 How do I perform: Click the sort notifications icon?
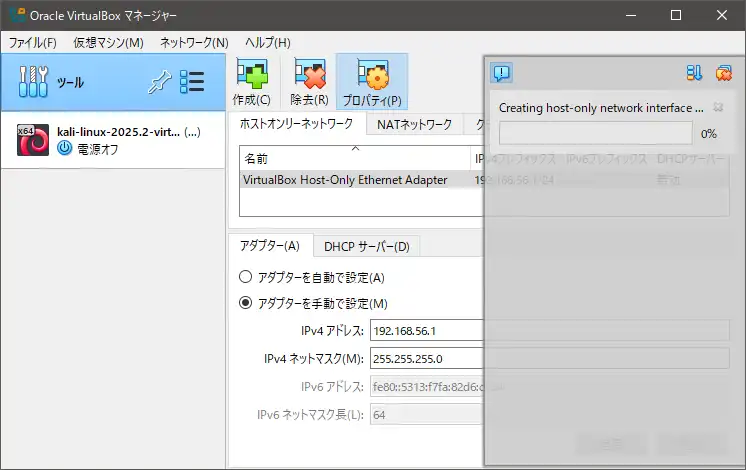click(694, 73)
